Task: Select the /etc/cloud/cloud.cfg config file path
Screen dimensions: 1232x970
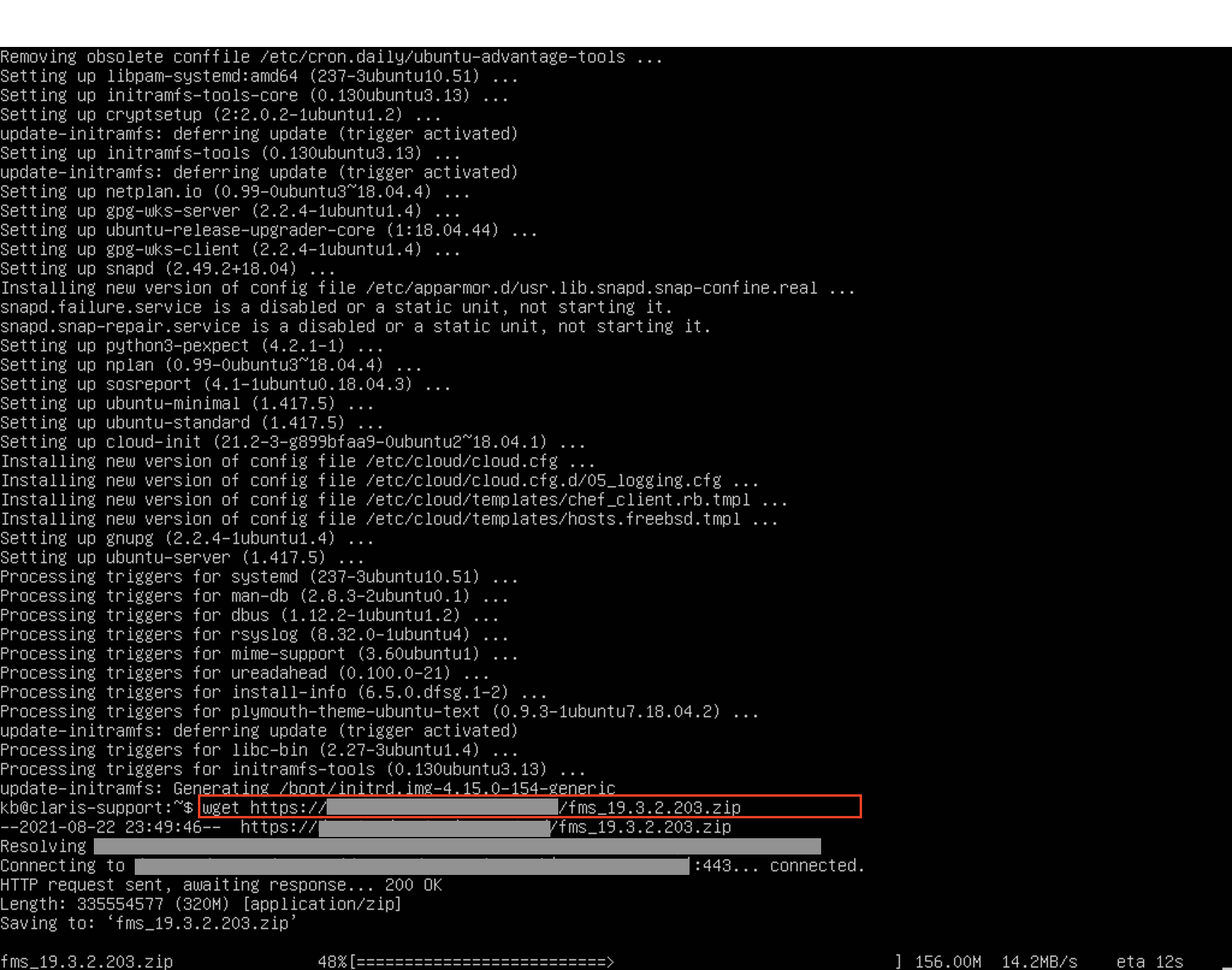Action: click(463, 461)
